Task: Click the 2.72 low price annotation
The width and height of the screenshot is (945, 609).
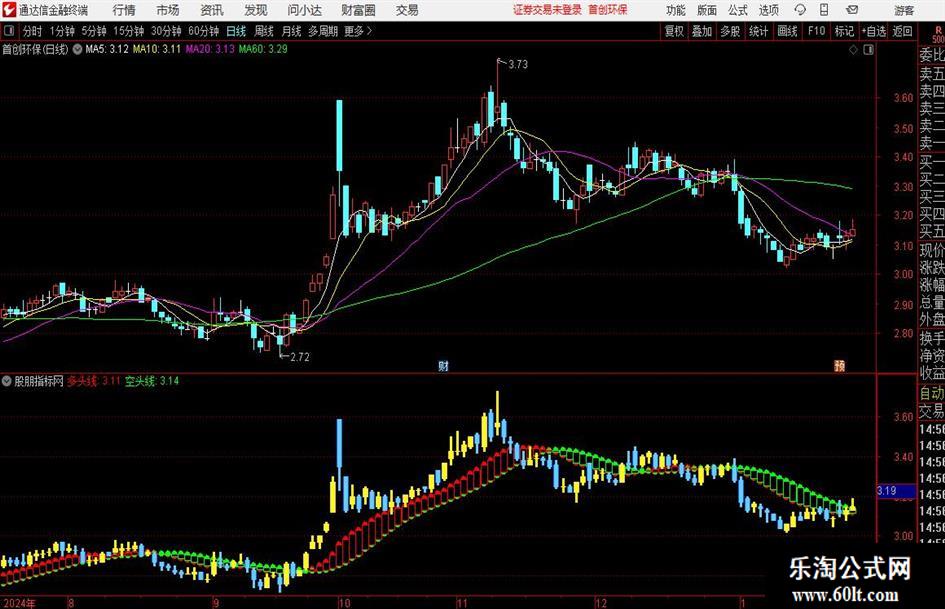Action: click(300, 357)
